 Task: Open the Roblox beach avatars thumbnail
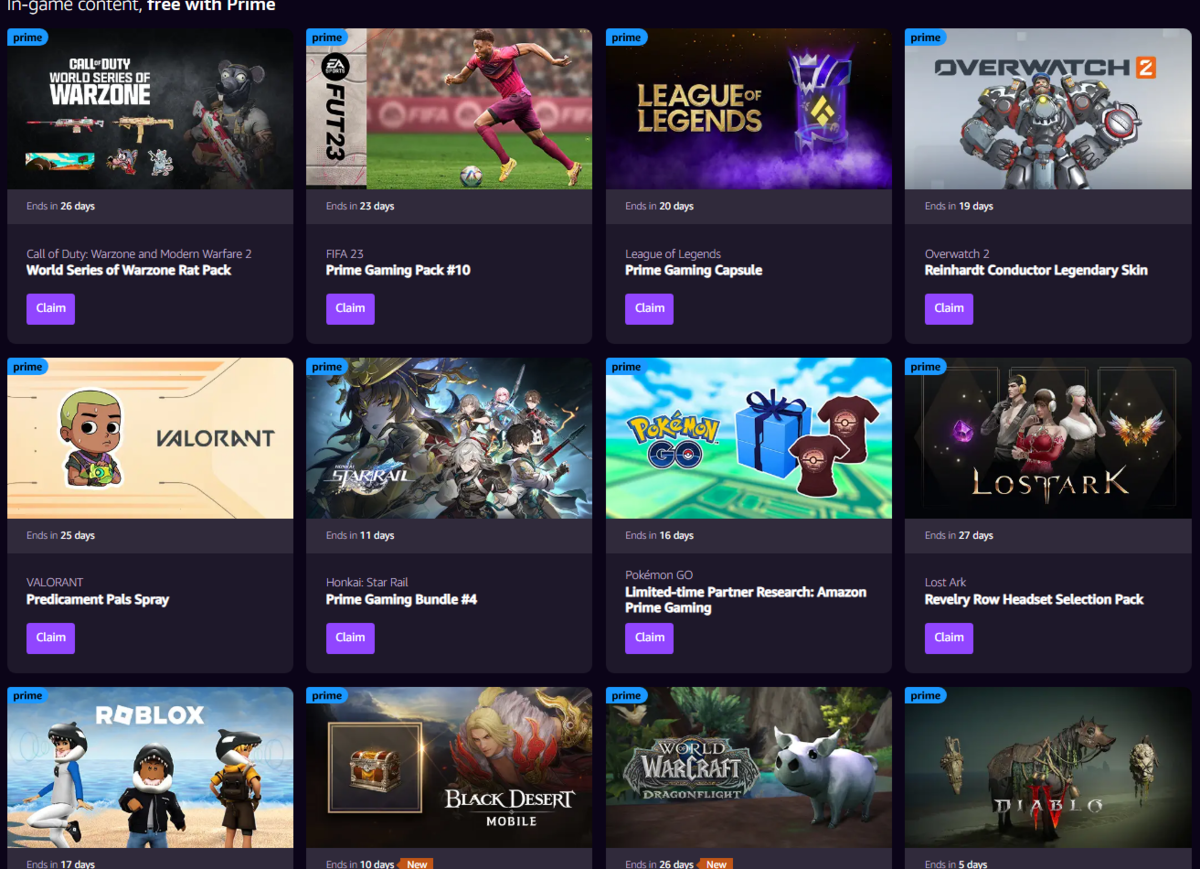pyautogui.click(x=150, y=767)
